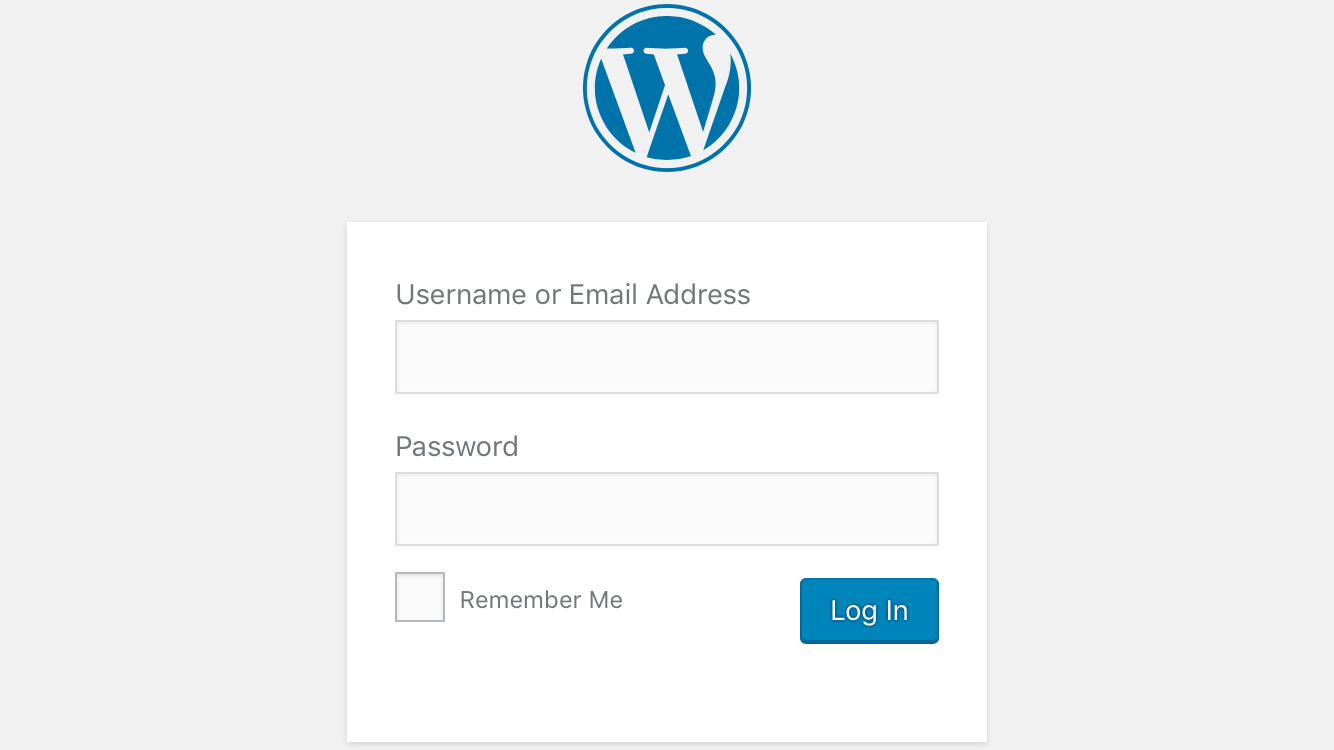Screen dimensions: 1334x750
Task: Enable the stay logged in checkbox square
Action: point(420,597)
